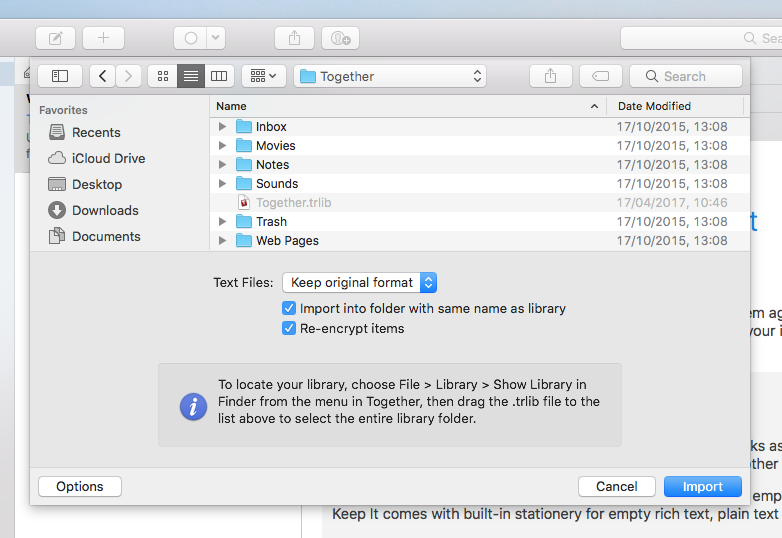The image size is (782, 538).
Task: Click the compose new note icon in Keep It toolbar
Action: [x=55, y=38]
